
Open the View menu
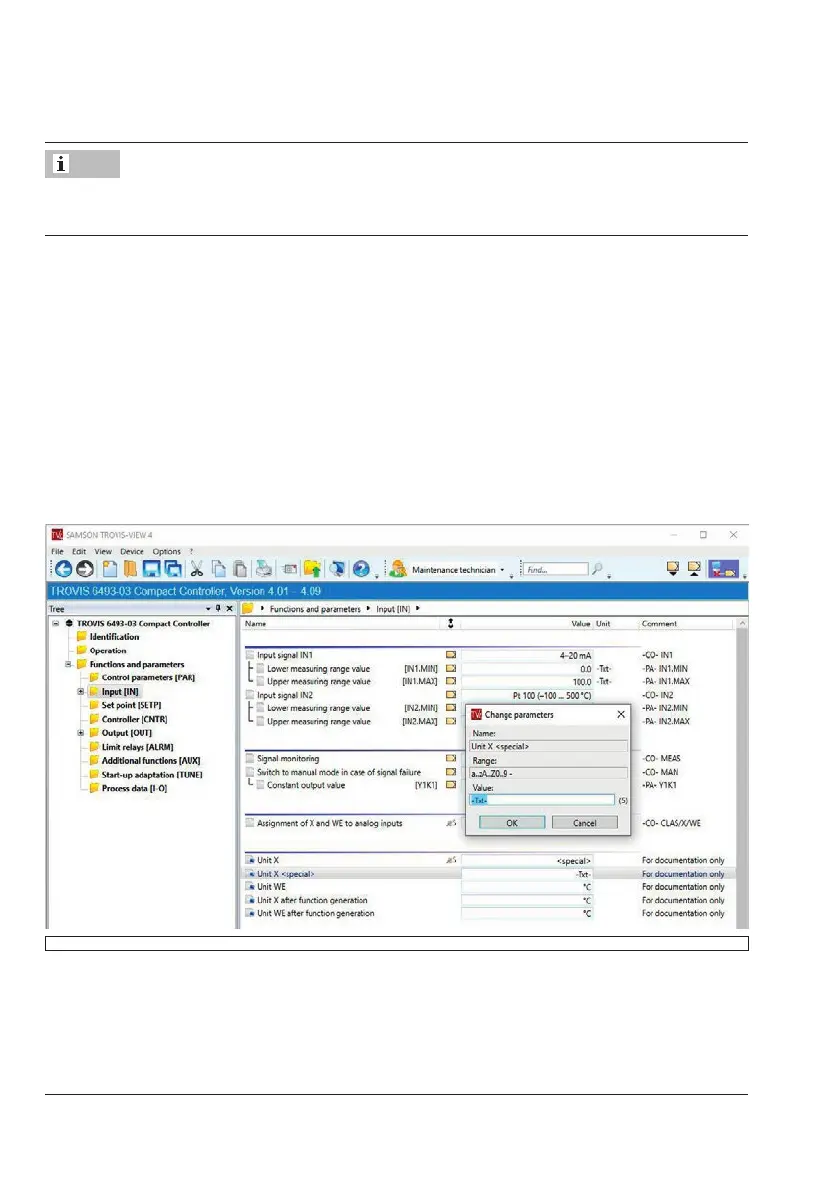point(103,551)
